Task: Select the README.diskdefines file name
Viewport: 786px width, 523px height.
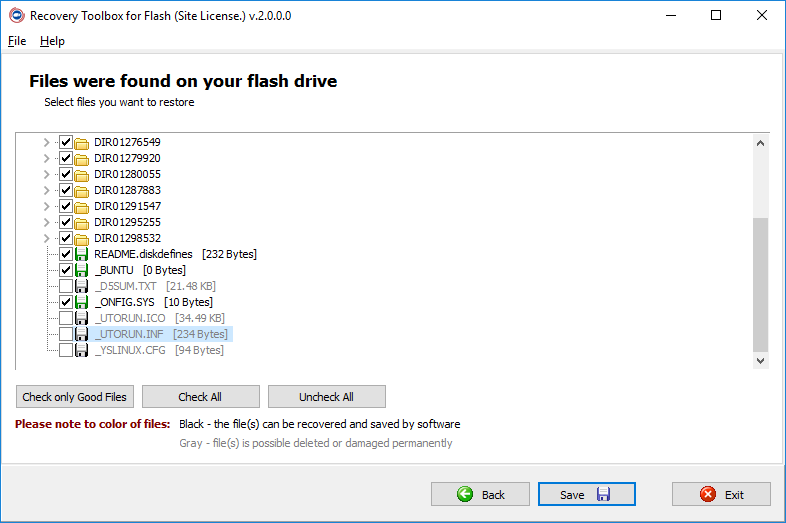Action: pos(143,254)
